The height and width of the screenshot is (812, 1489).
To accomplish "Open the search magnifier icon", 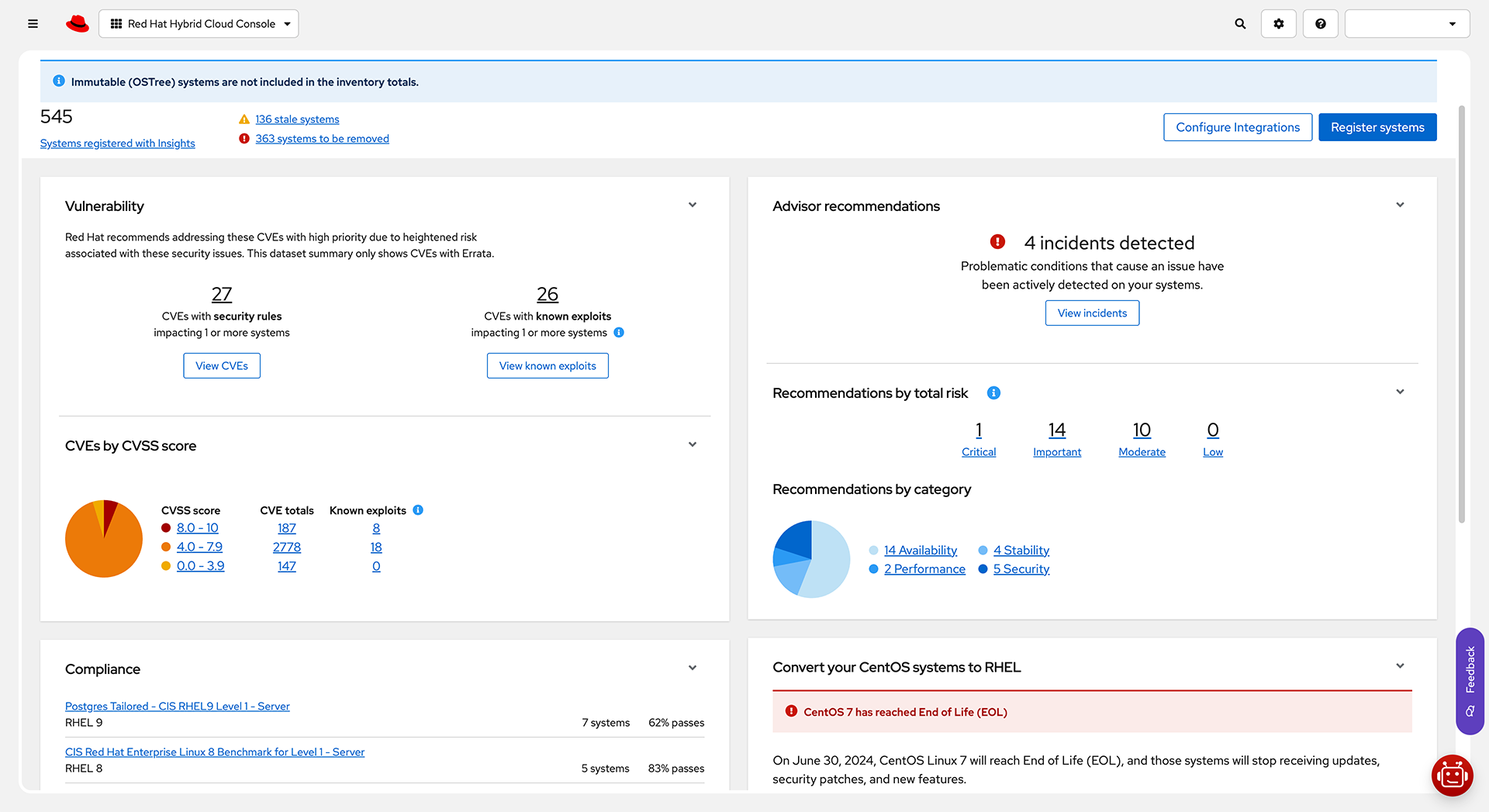I will pos(1240,24).
